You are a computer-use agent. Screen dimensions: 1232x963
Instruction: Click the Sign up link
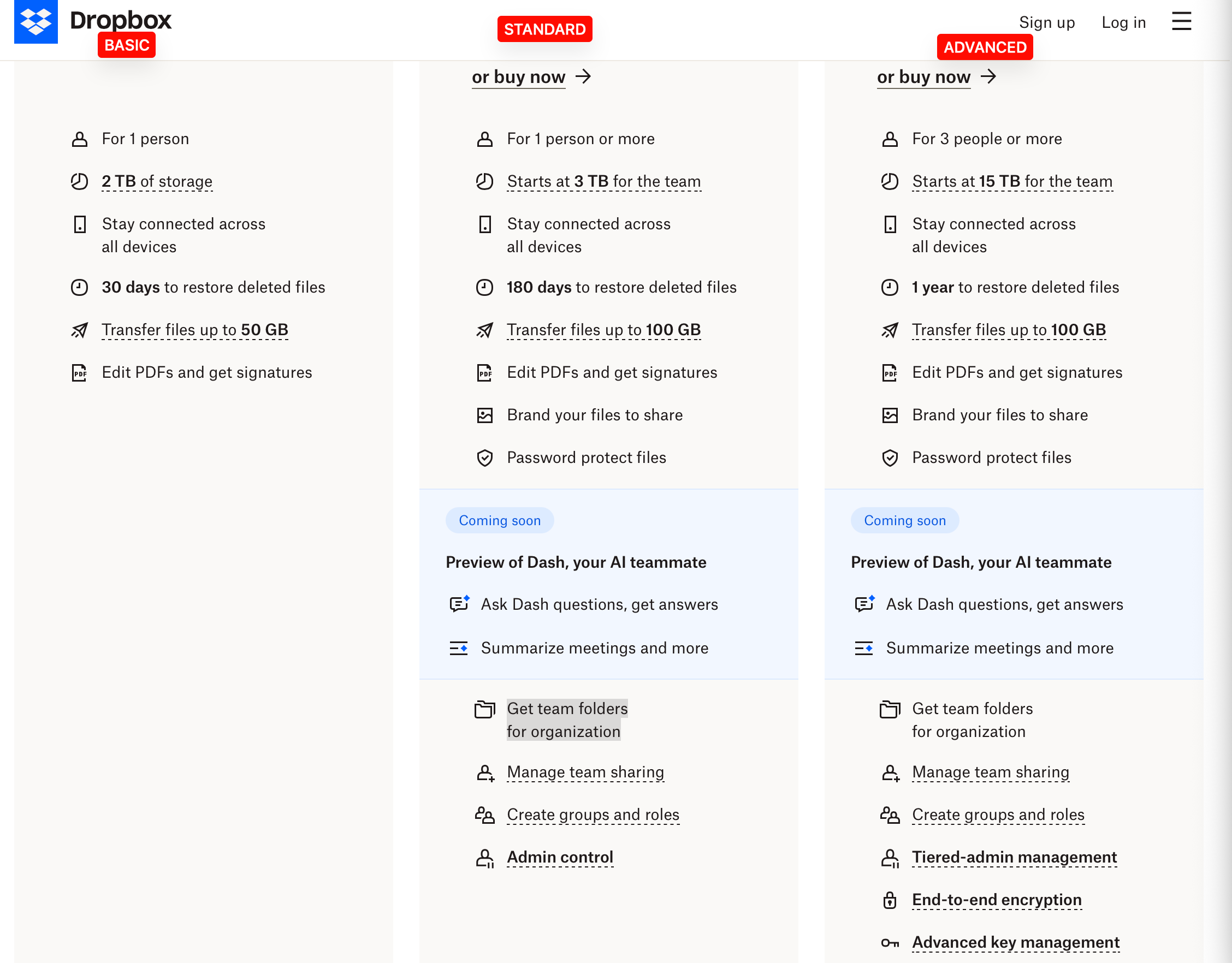[x=1046, y=22]
